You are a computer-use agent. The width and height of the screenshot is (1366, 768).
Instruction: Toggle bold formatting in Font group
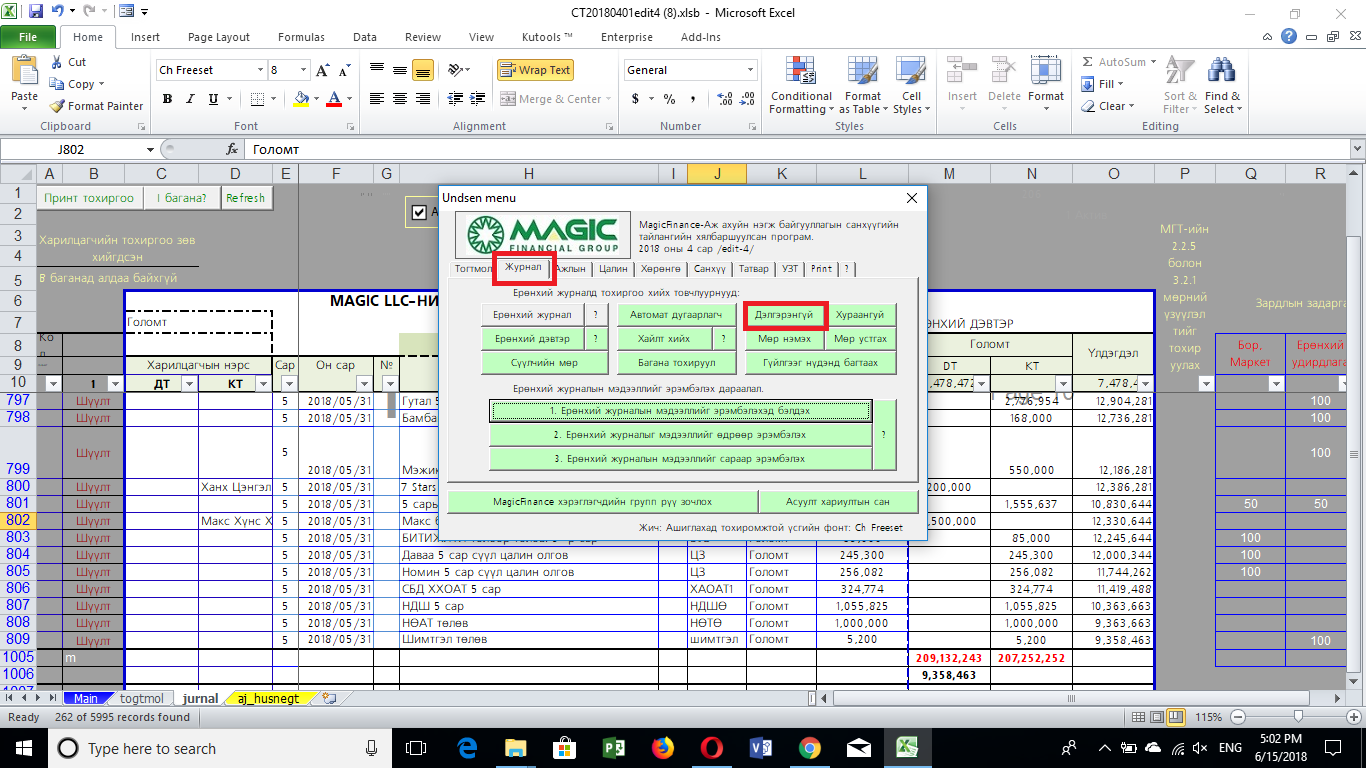[167, 99]
